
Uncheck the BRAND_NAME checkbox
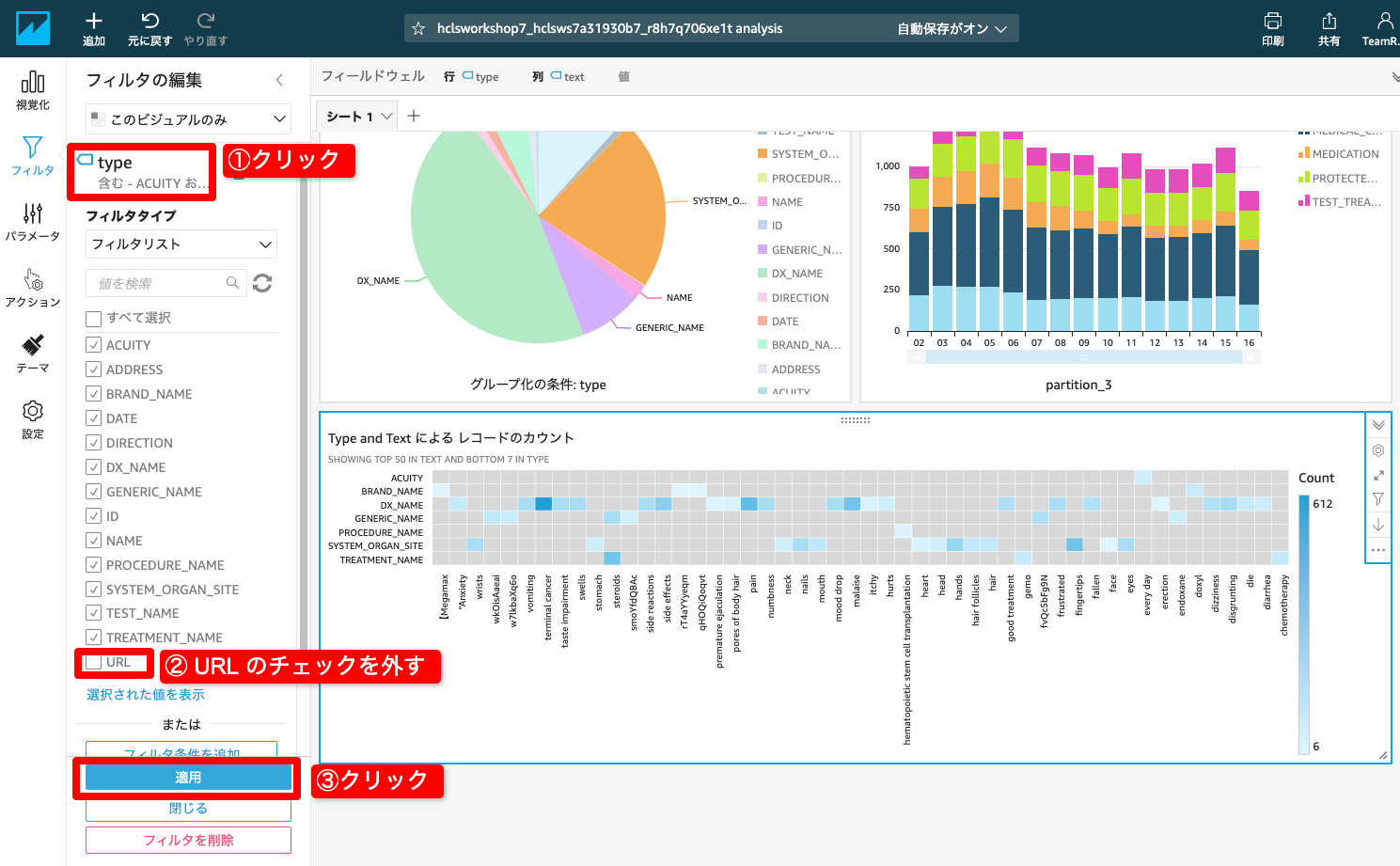[93, 394]
